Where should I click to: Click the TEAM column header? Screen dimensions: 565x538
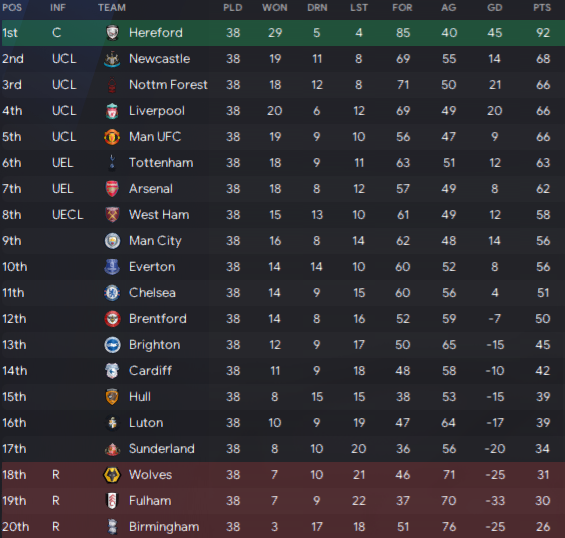coord(112,8)
